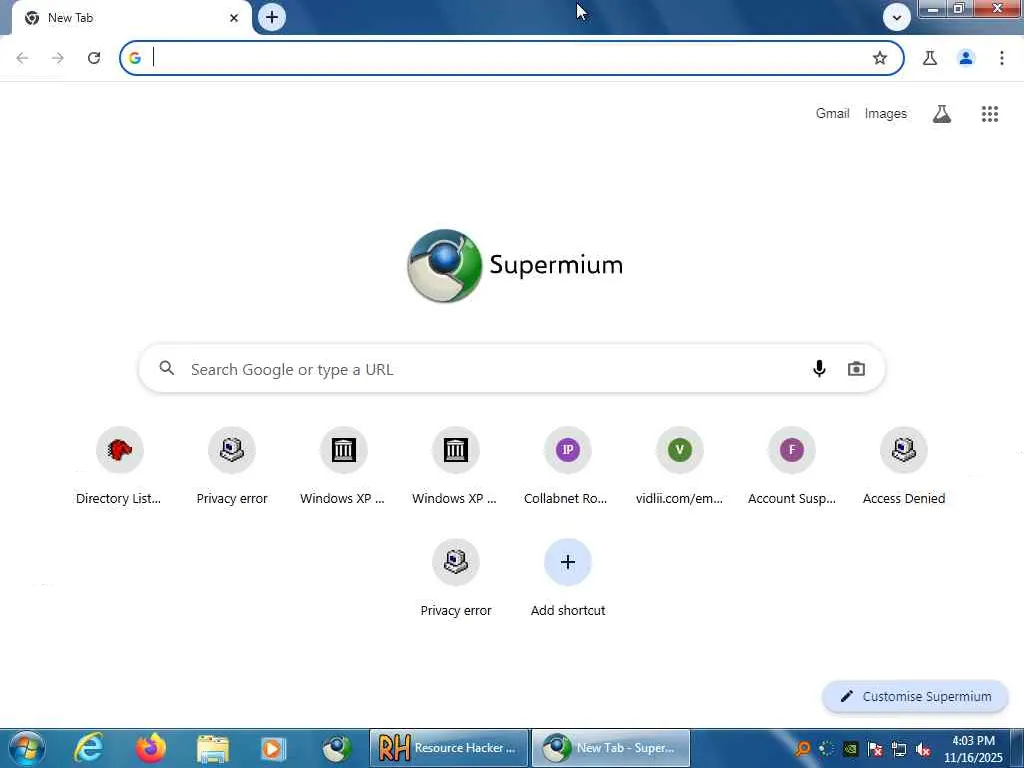Start voice search with microphone icon
The height and width of the screenshot is (768, 1024).
[x=819, y=368]
